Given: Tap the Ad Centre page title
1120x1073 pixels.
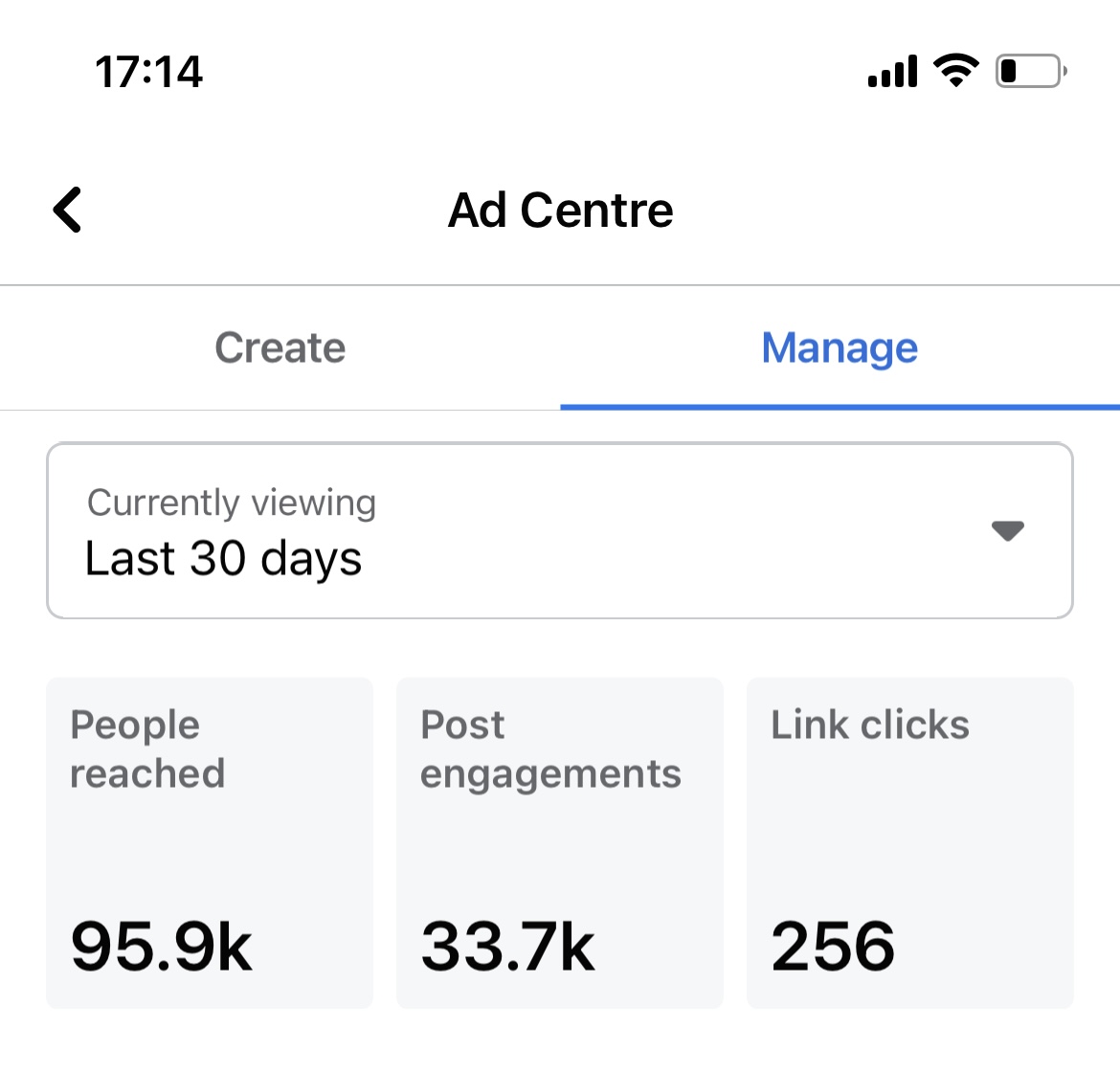Looking at the screenshot, I should 561,211.
